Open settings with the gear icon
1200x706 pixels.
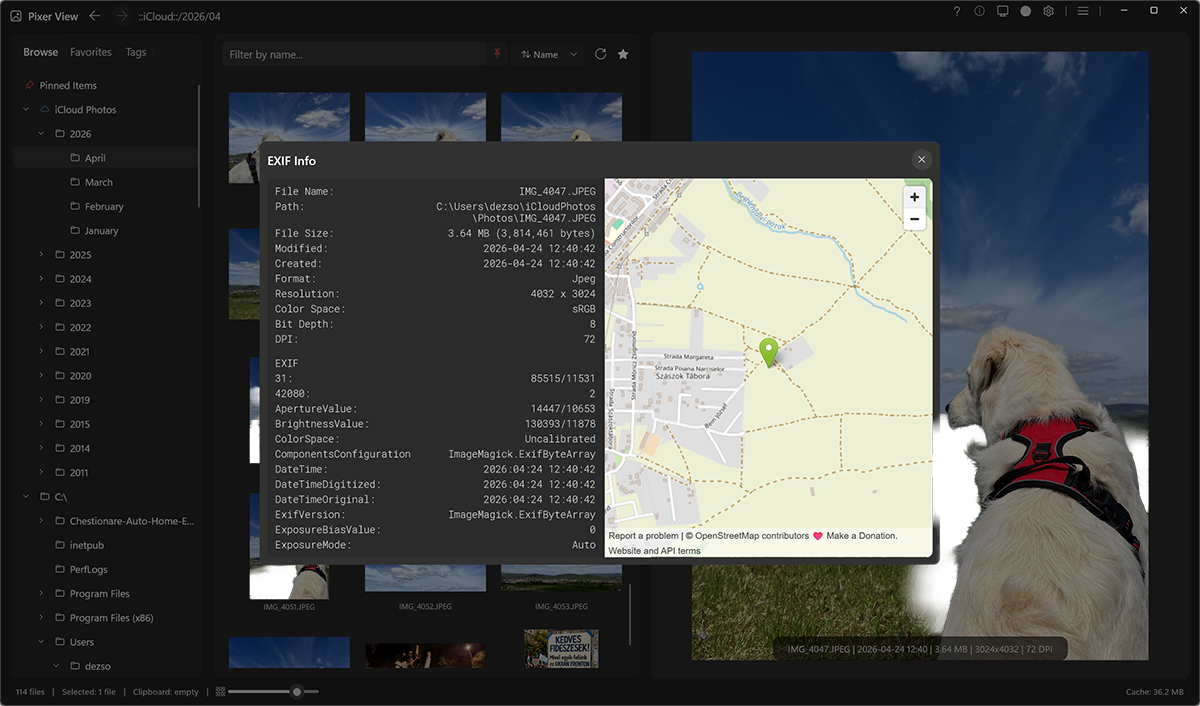pos(1048,11)
